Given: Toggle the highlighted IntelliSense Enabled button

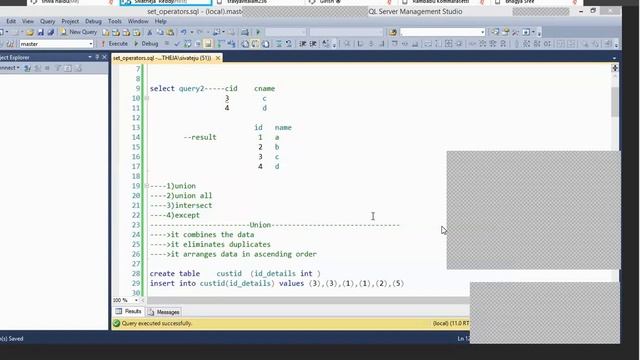Looking at the screenshot, I should tap(208, 44).
